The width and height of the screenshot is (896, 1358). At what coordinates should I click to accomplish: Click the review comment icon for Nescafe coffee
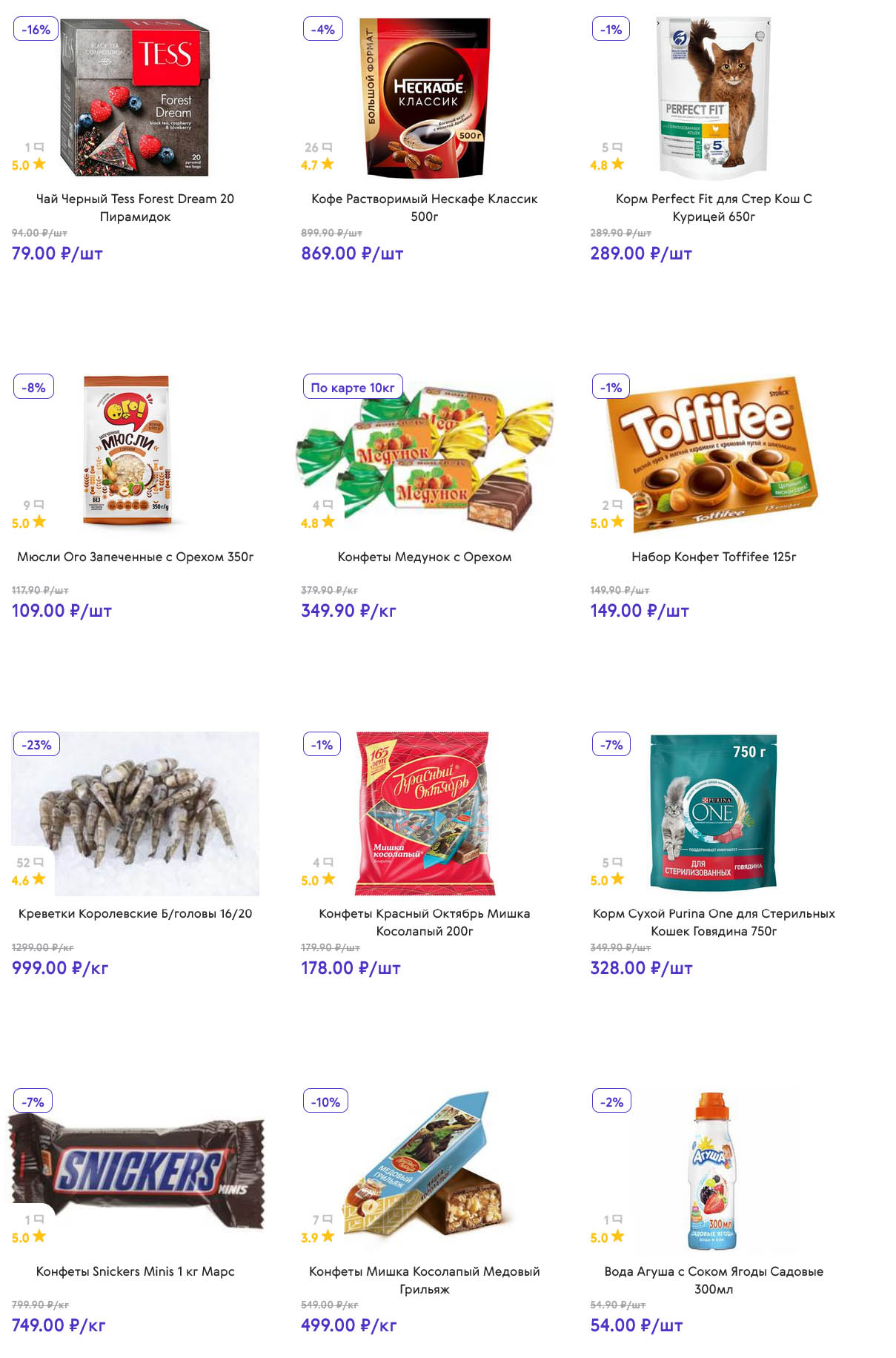[x=328, y=148]
